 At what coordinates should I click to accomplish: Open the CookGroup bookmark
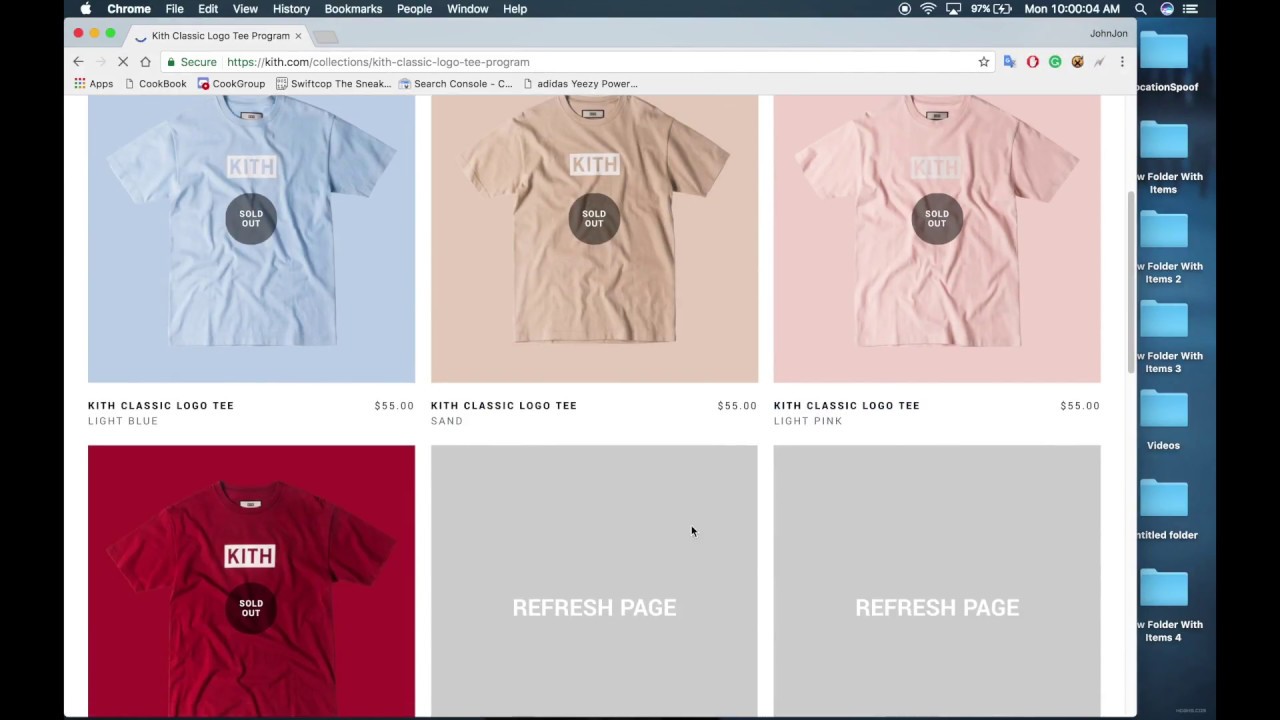[231, 84]
